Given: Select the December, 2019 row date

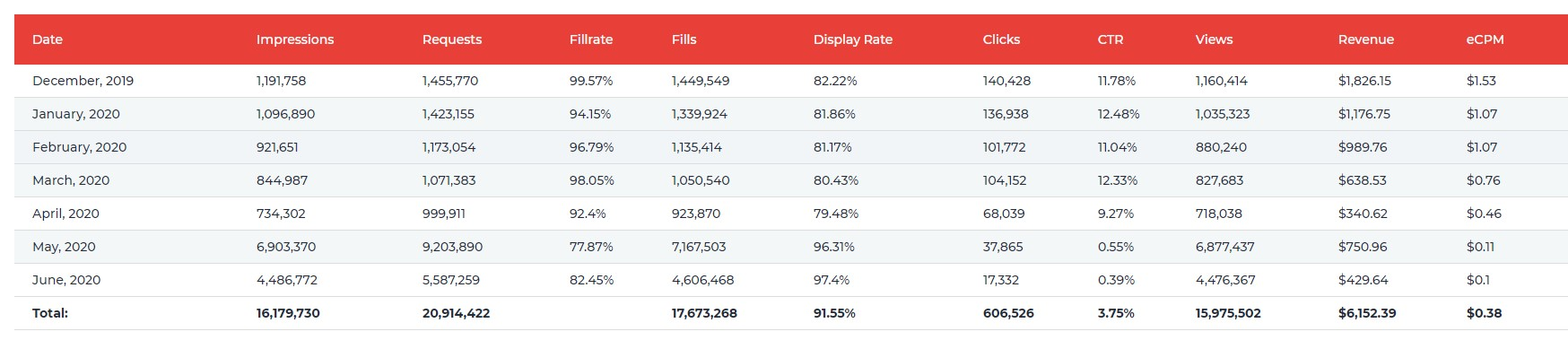Looking at the screenshot, I should pos(83,81).
